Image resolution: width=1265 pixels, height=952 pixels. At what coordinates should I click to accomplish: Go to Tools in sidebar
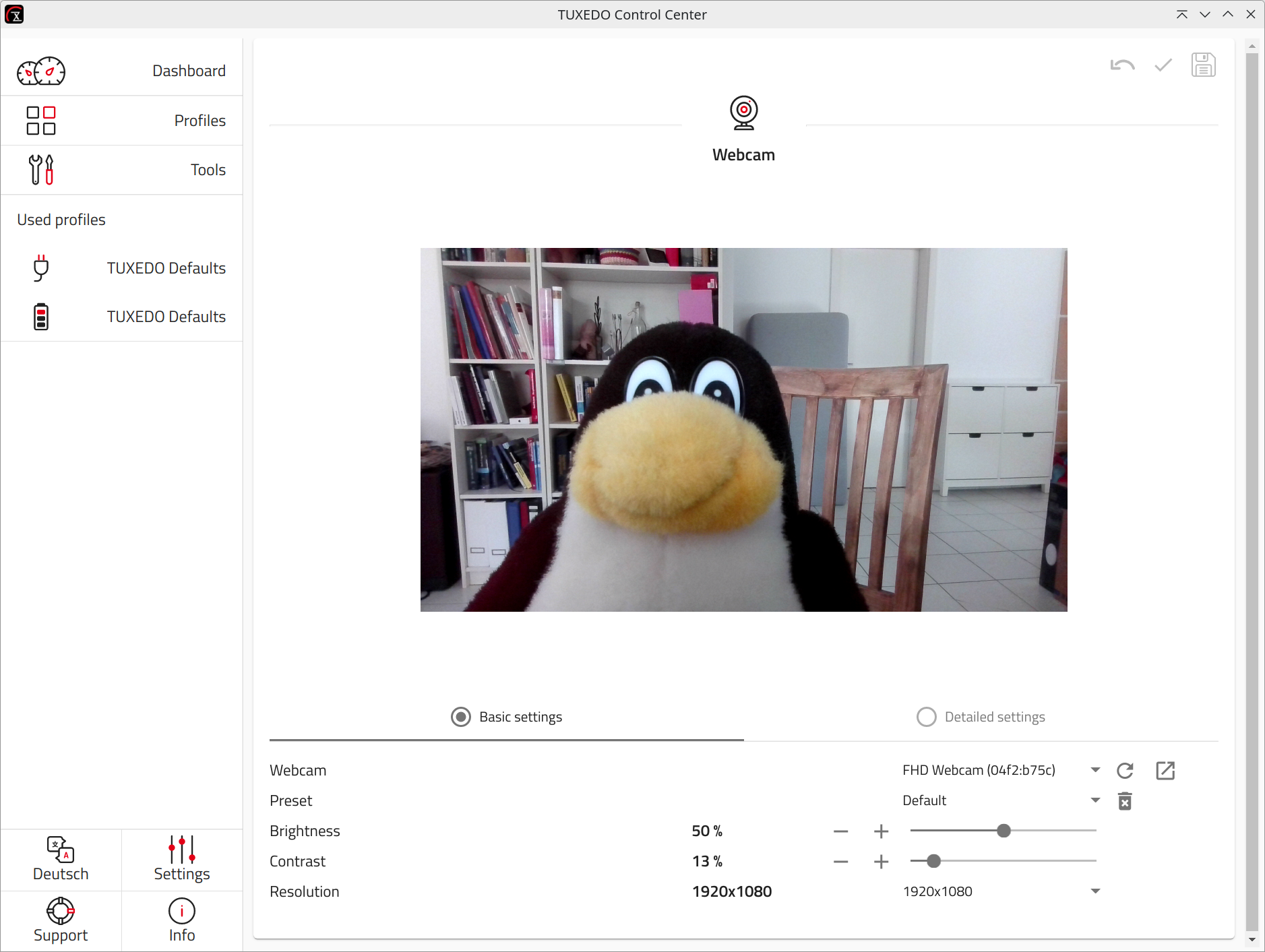pos(121,170)
